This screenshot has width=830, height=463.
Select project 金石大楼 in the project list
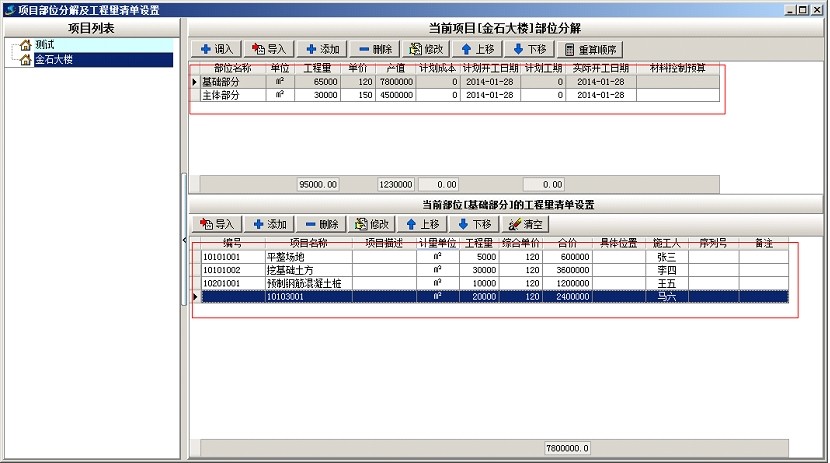coord(54,60)
